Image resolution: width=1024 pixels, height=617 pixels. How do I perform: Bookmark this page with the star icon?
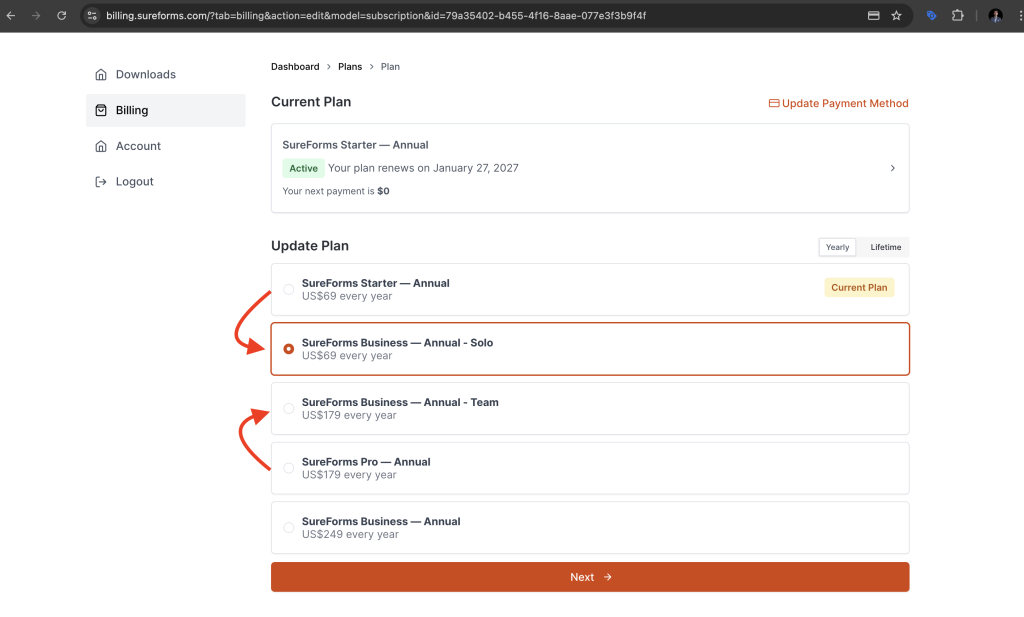point(896,16)
